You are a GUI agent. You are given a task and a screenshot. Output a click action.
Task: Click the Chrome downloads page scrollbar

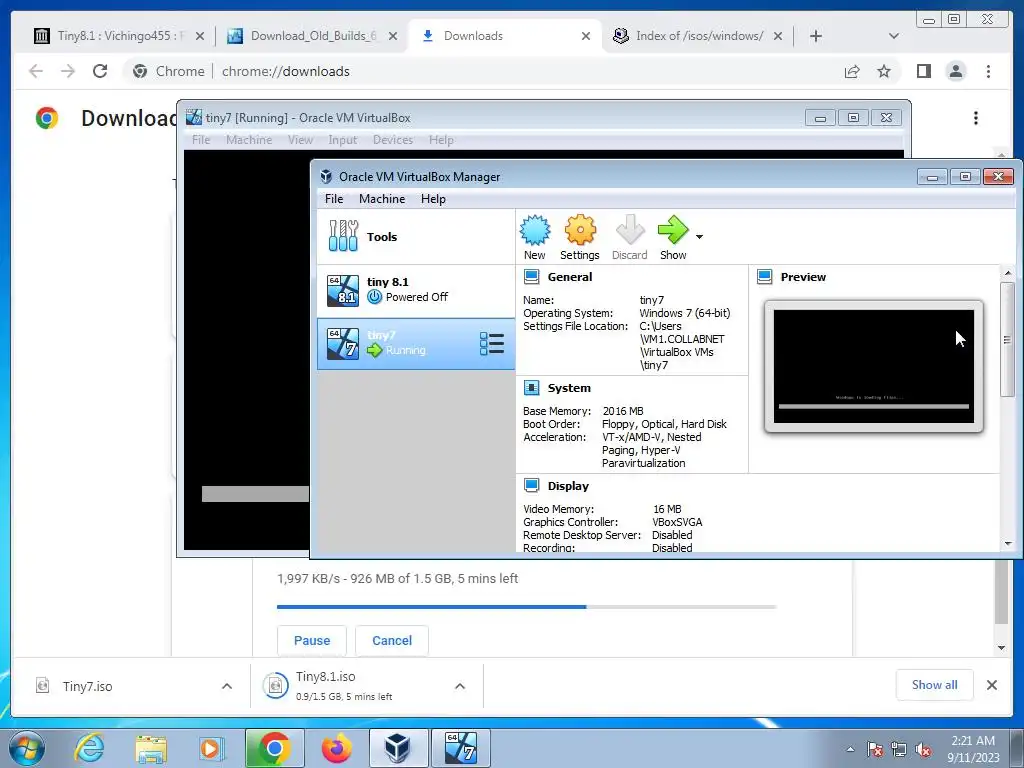pyautogui.click(x=1001, y=591)
